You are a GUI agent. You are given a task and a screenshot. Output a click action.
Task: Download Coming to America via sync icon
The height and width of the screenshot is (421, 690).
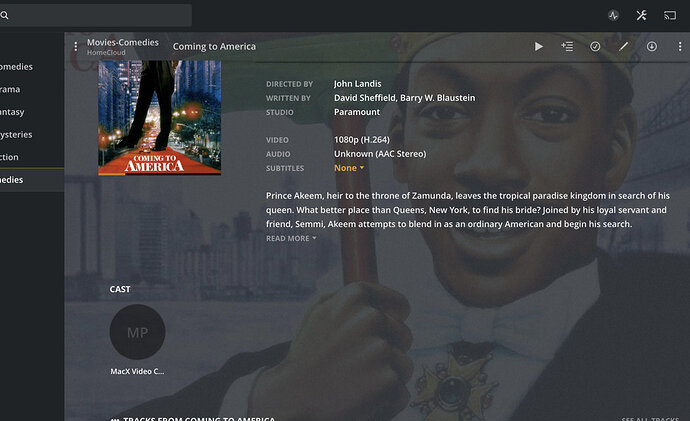click(x=652, y=46)
